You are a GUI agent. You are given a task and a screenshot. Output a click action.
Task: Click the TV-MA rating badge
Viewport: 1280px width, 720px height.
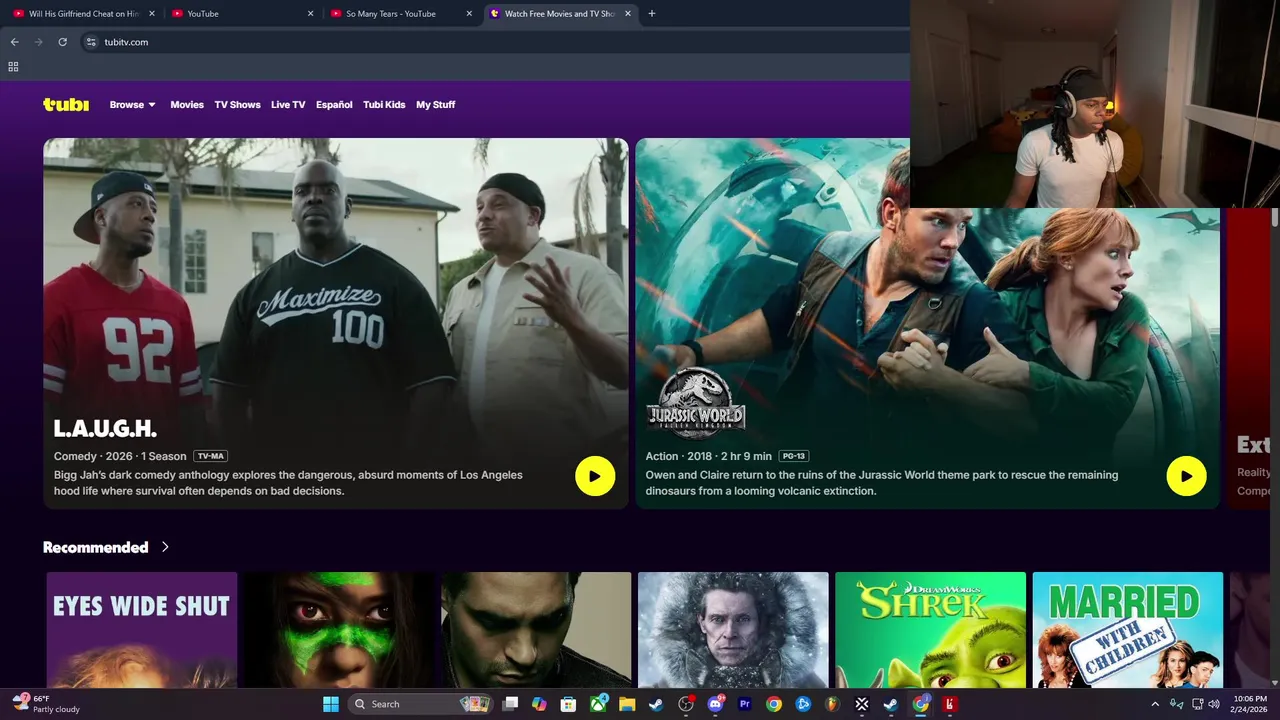(210, 456)
